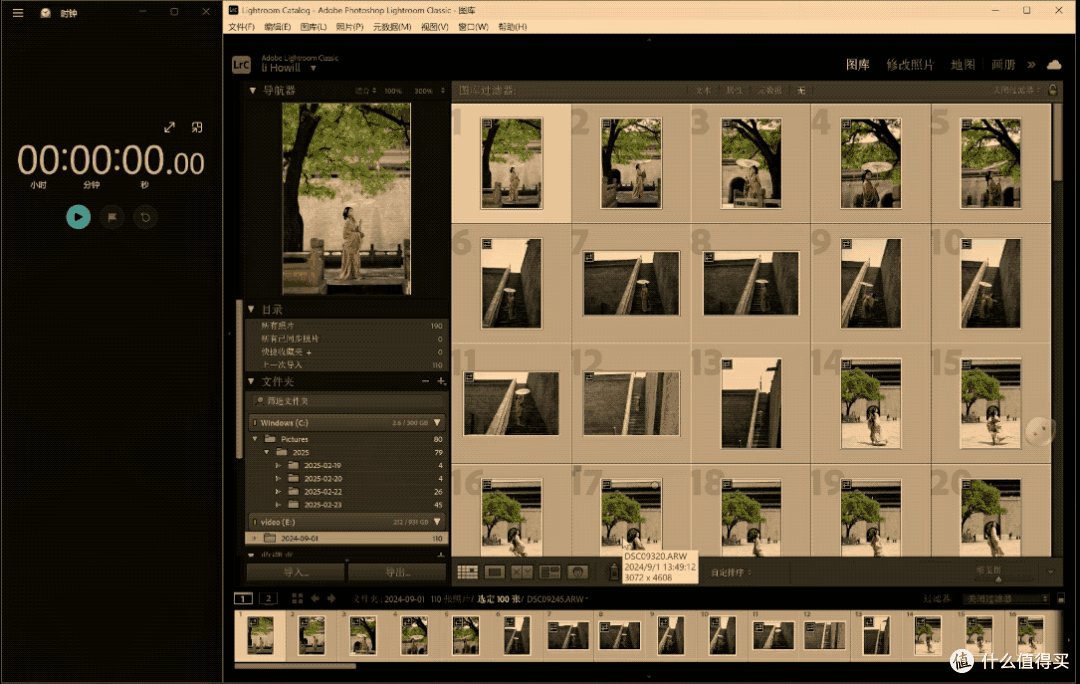The width and height of the screenshot is (1080, 684).
Task: Click the 筛选文件夹 search field
Action: point(348,401)
